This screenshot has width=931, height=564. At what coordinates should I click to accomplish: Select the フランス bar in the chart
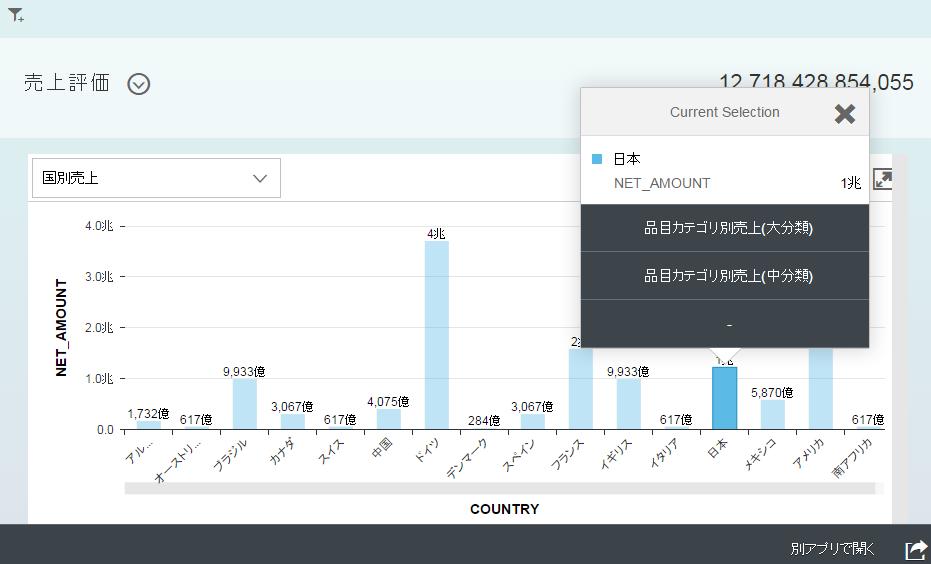coord(580,390)
